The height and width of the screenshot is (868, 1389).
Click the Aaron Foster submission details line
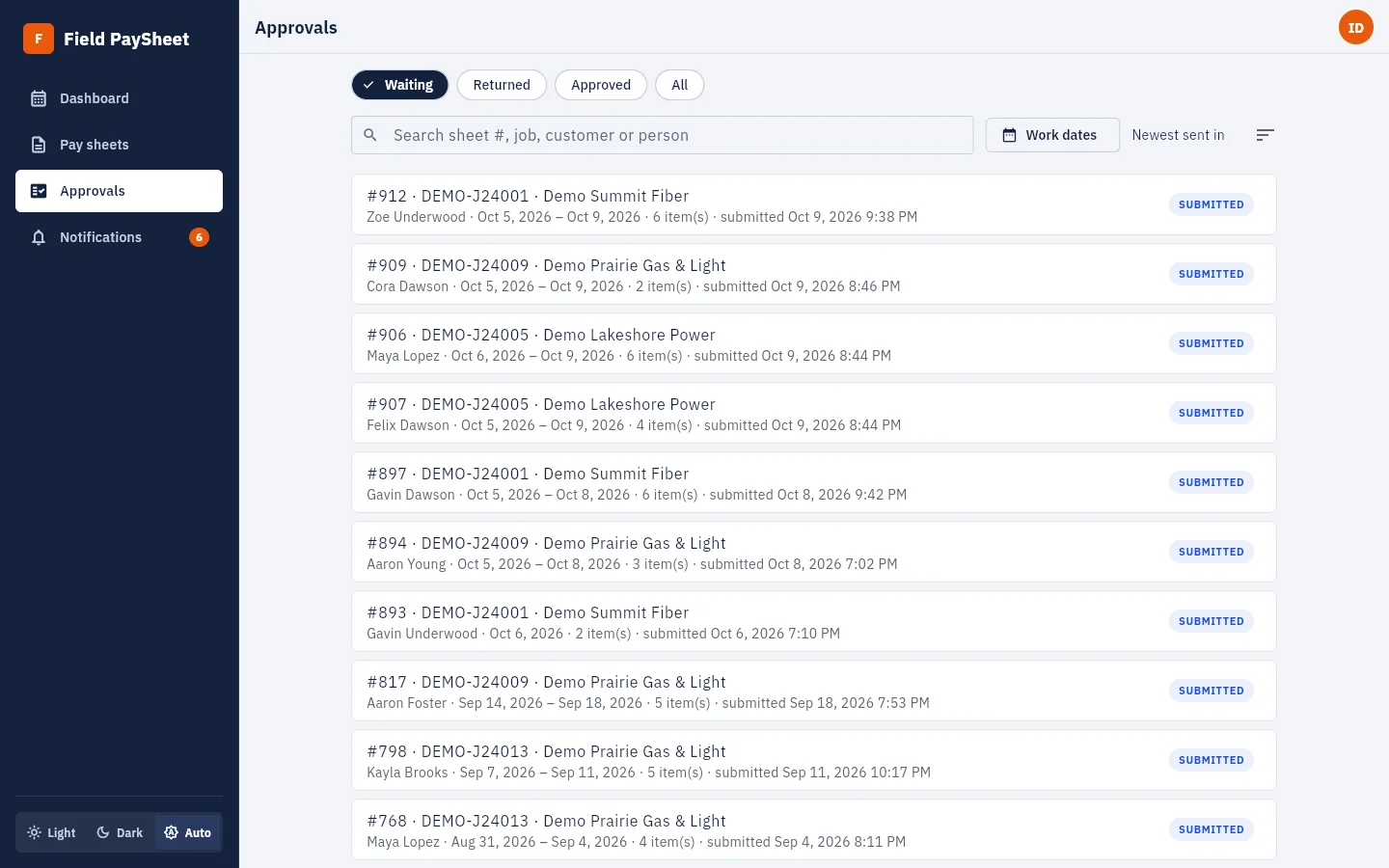tap(648, 703)
